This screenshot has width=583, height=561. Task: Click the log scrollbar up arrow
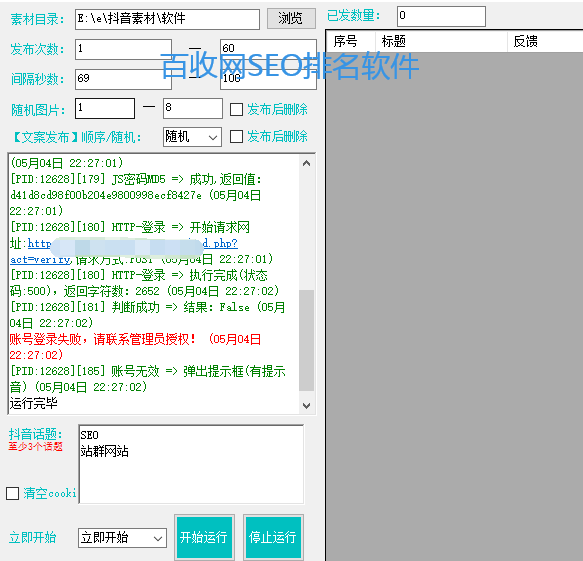click(306, 163)
